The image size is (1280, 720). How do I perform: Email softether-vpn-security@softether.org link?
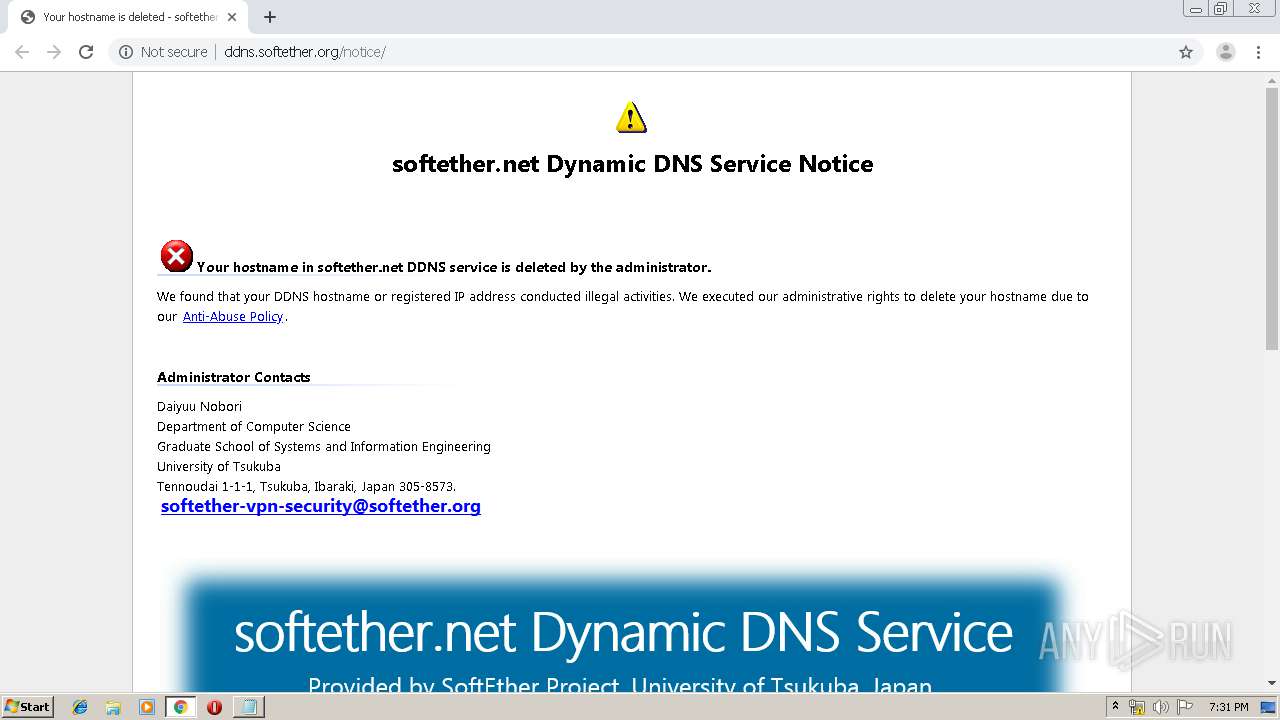coord(321,506)
